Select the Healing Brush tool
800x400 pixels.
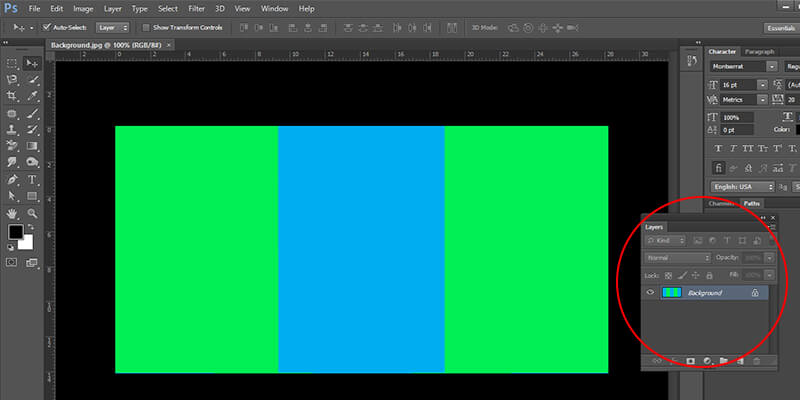12,113
